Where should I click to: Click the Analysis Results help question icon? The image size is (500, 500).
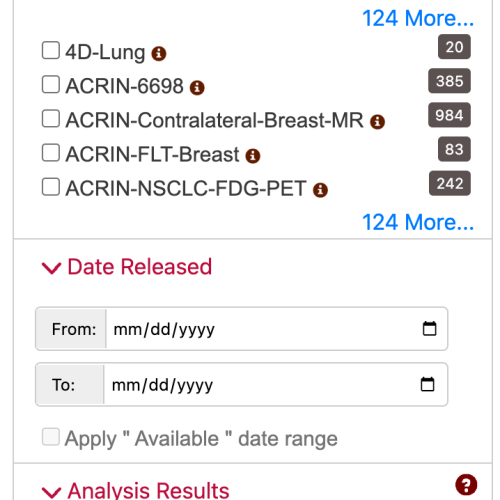466,485
